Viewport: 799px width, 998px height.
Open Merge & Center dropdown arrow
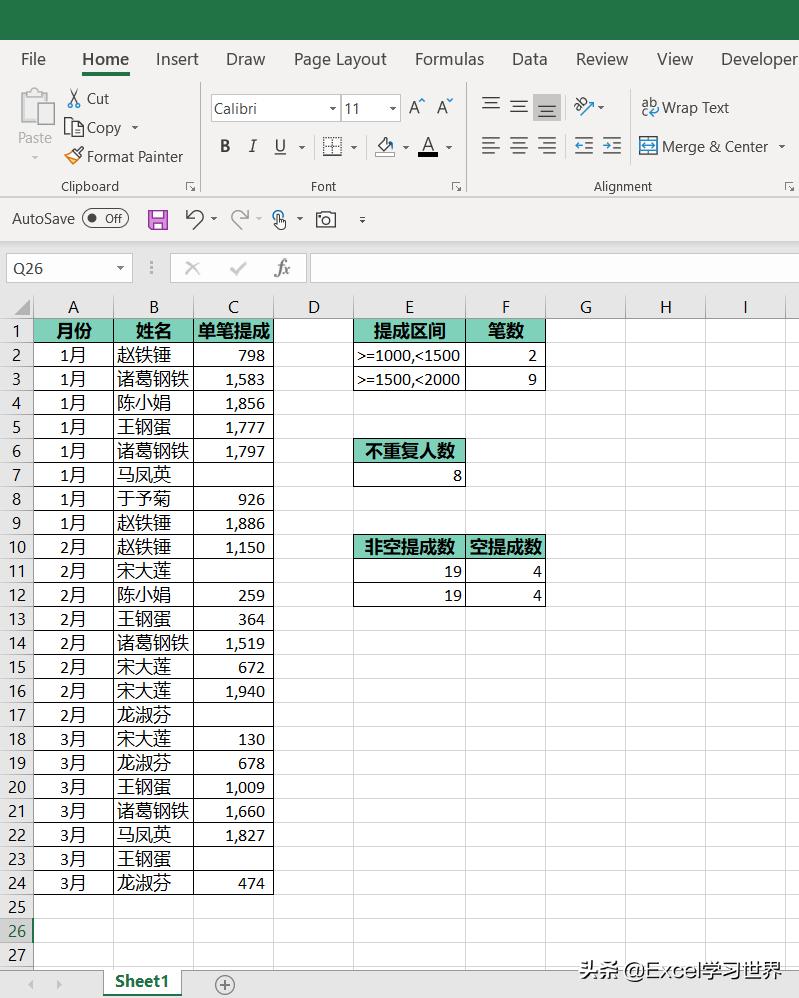pos(782,147)
